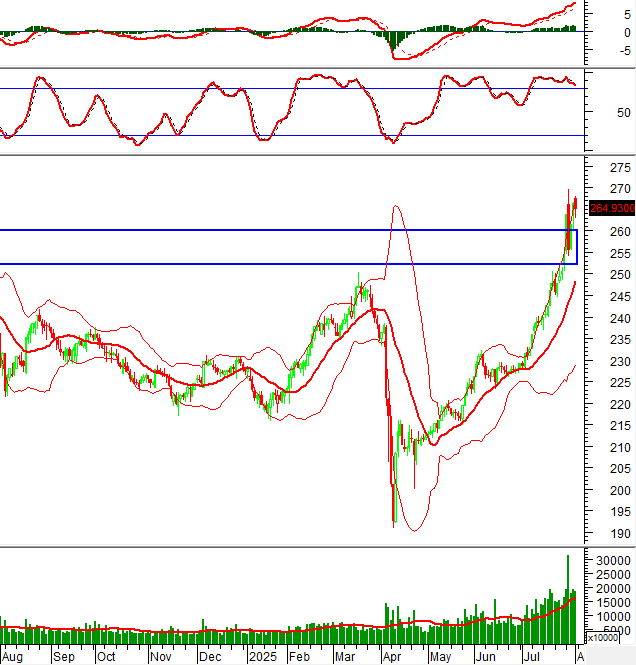Select the 230 price axis label
Screen dimensions: 636x665
click(620, 362)
